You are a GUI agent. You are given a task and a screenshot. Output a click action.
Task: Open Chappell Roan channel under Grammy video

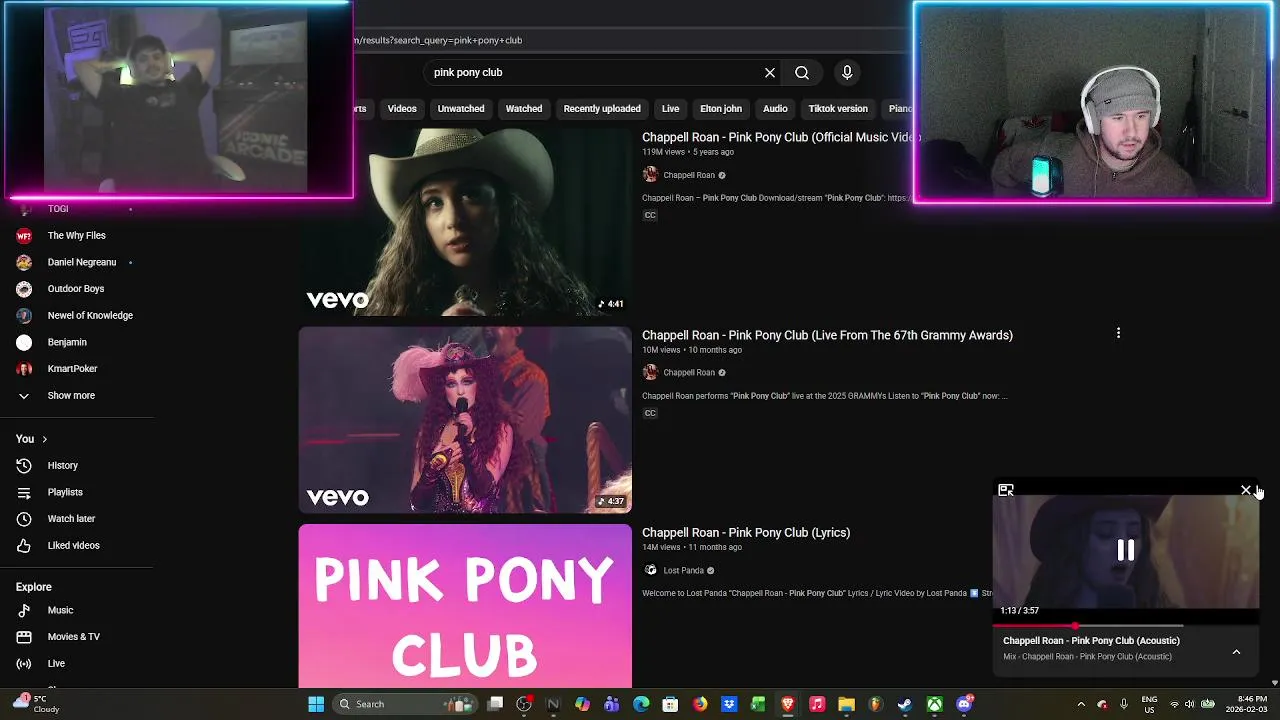[689, 372]
